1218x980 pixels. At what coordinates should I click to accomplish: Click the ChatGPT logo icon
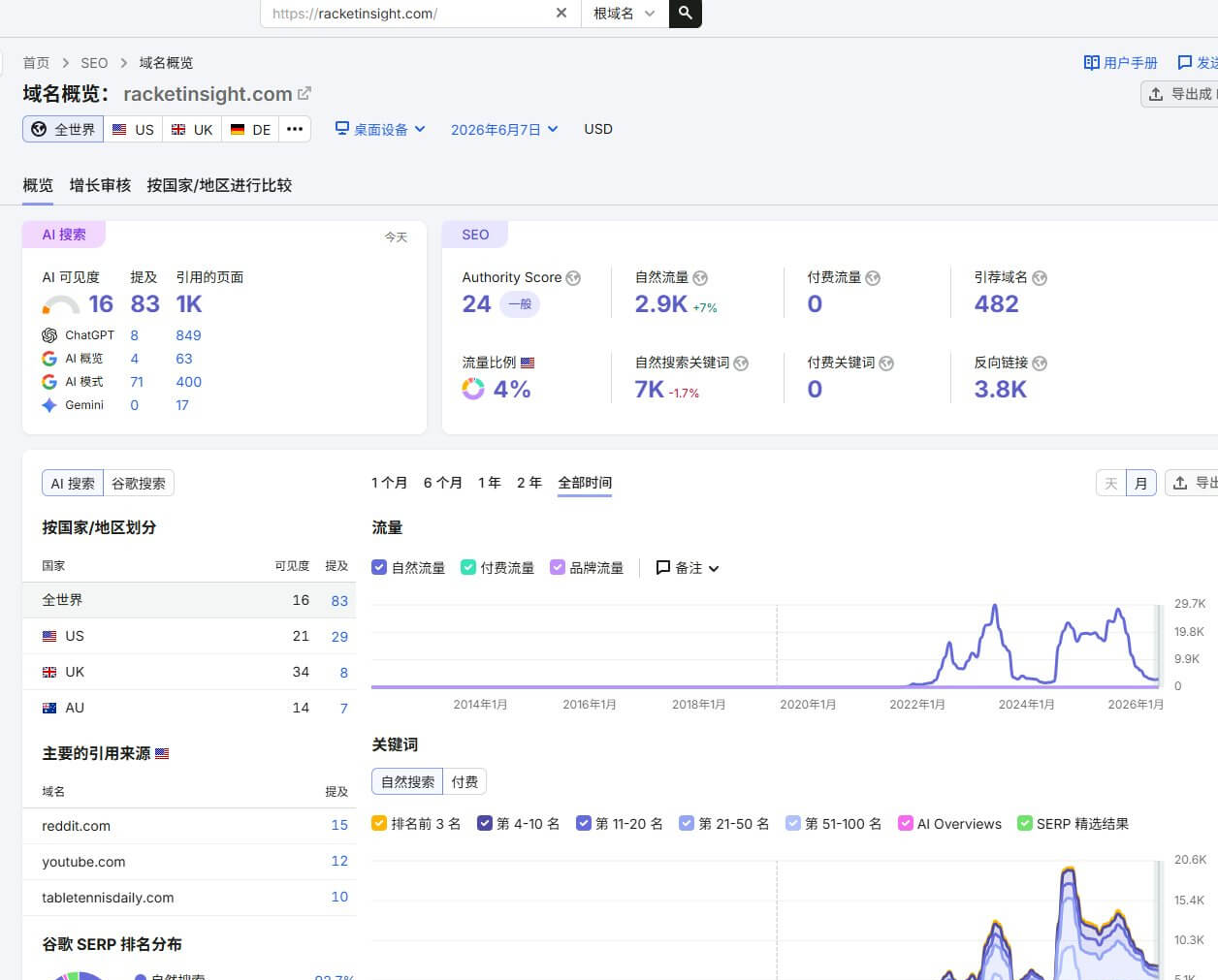pyautogui.click(x=49, y=335)
